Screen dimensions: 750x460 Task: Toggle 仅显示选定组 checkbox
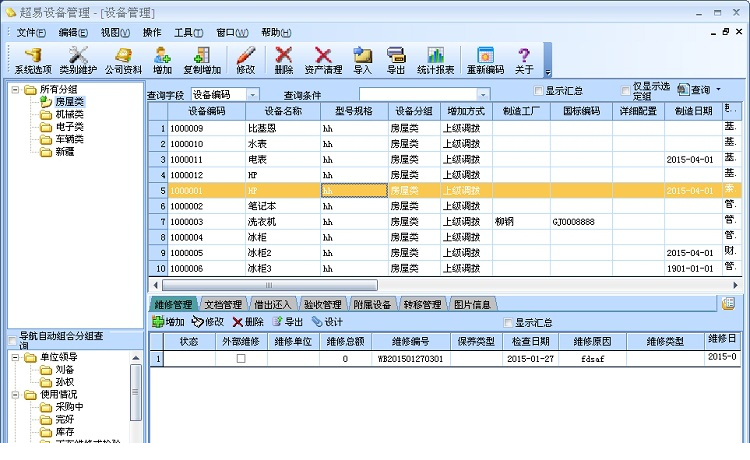[x=625, y=91]
